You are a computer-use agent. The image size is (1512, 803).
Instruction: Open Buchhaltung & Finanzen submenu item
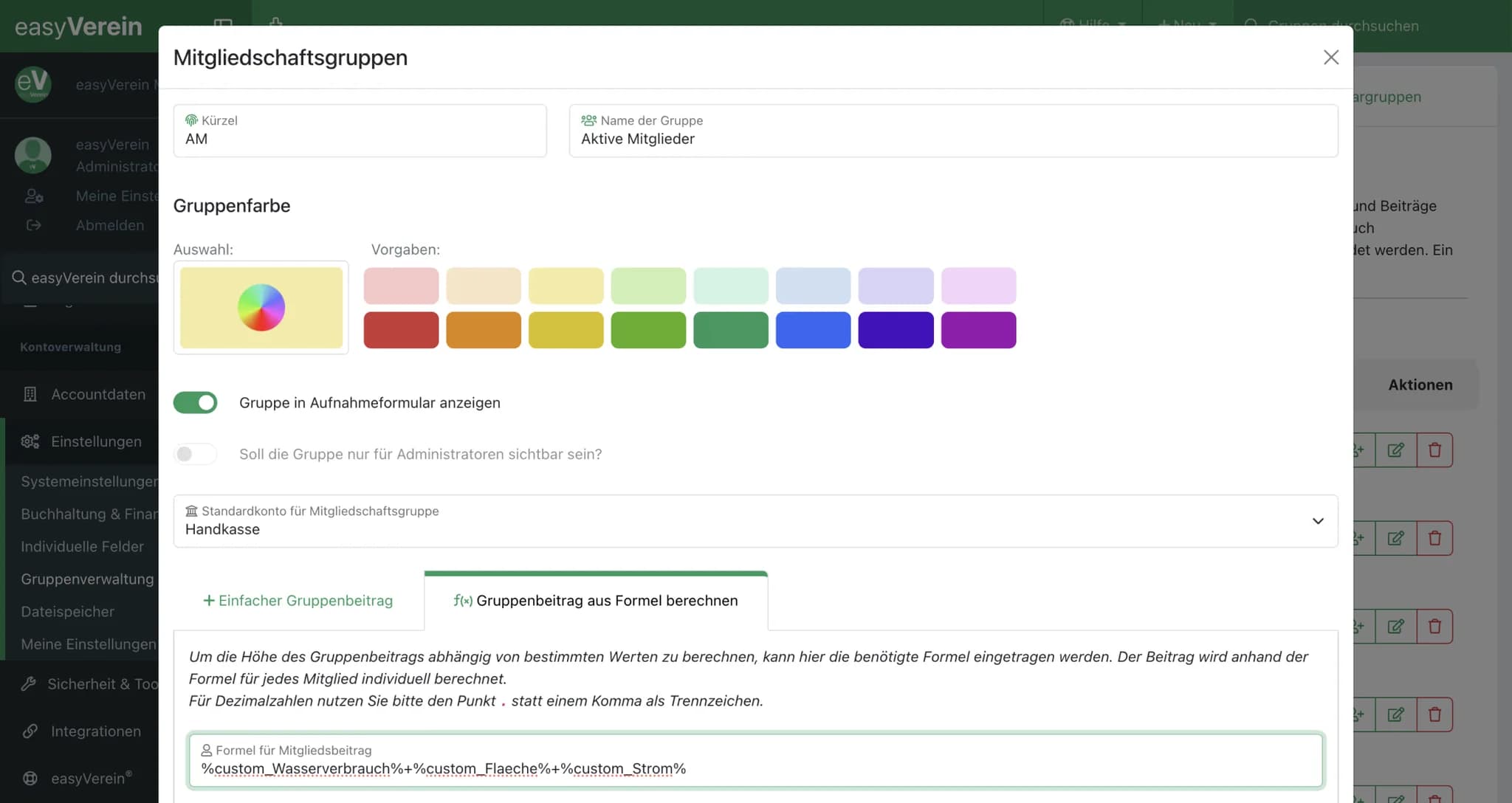89,514
